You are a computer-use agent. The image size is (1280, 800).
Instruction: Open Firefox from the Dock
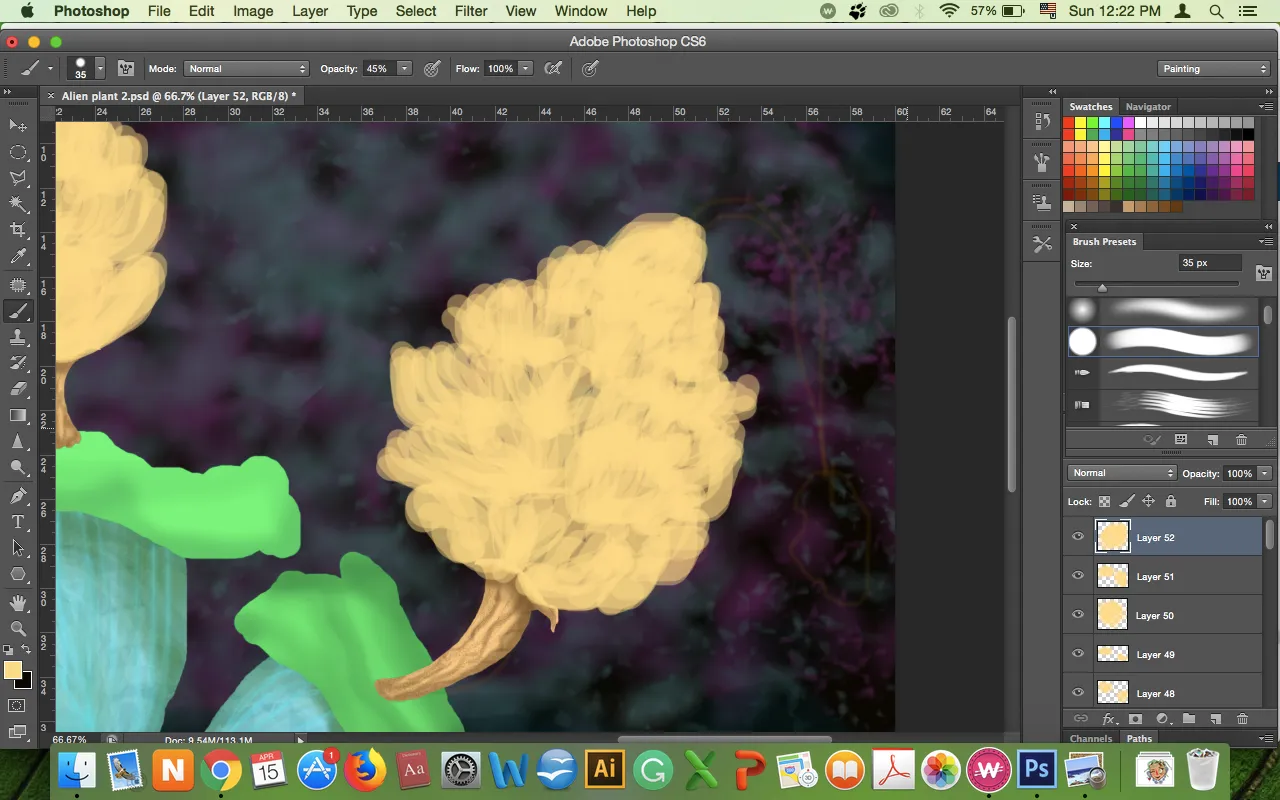pyautogui.click(x=364, y=770)
